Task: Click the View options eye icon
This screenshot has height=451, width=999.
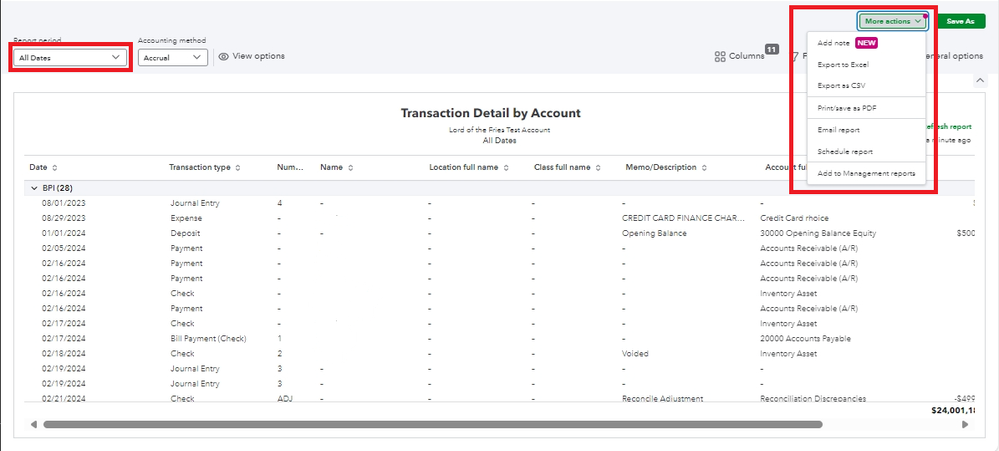Action: coord(224,57)
